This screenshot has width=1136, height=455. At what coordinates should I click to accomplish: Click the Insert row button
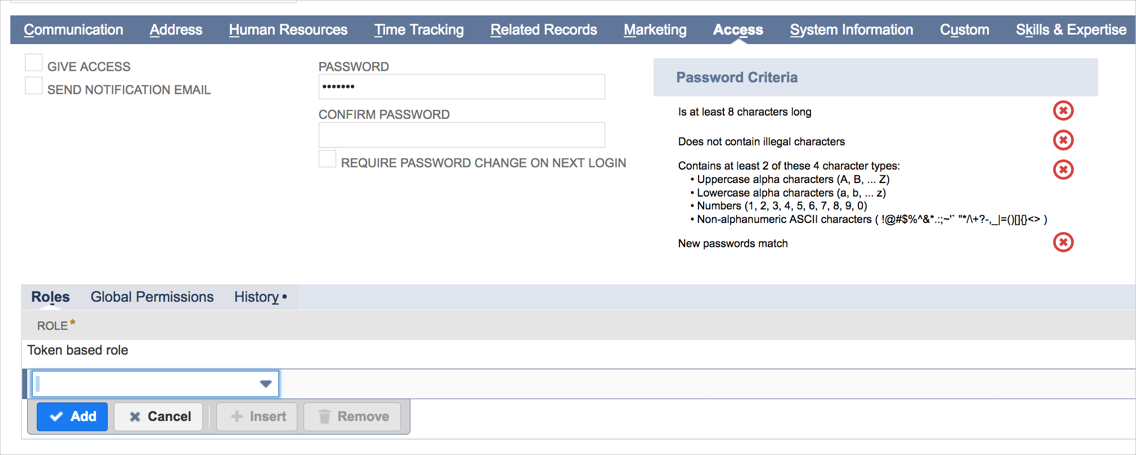tap(258, 416)
